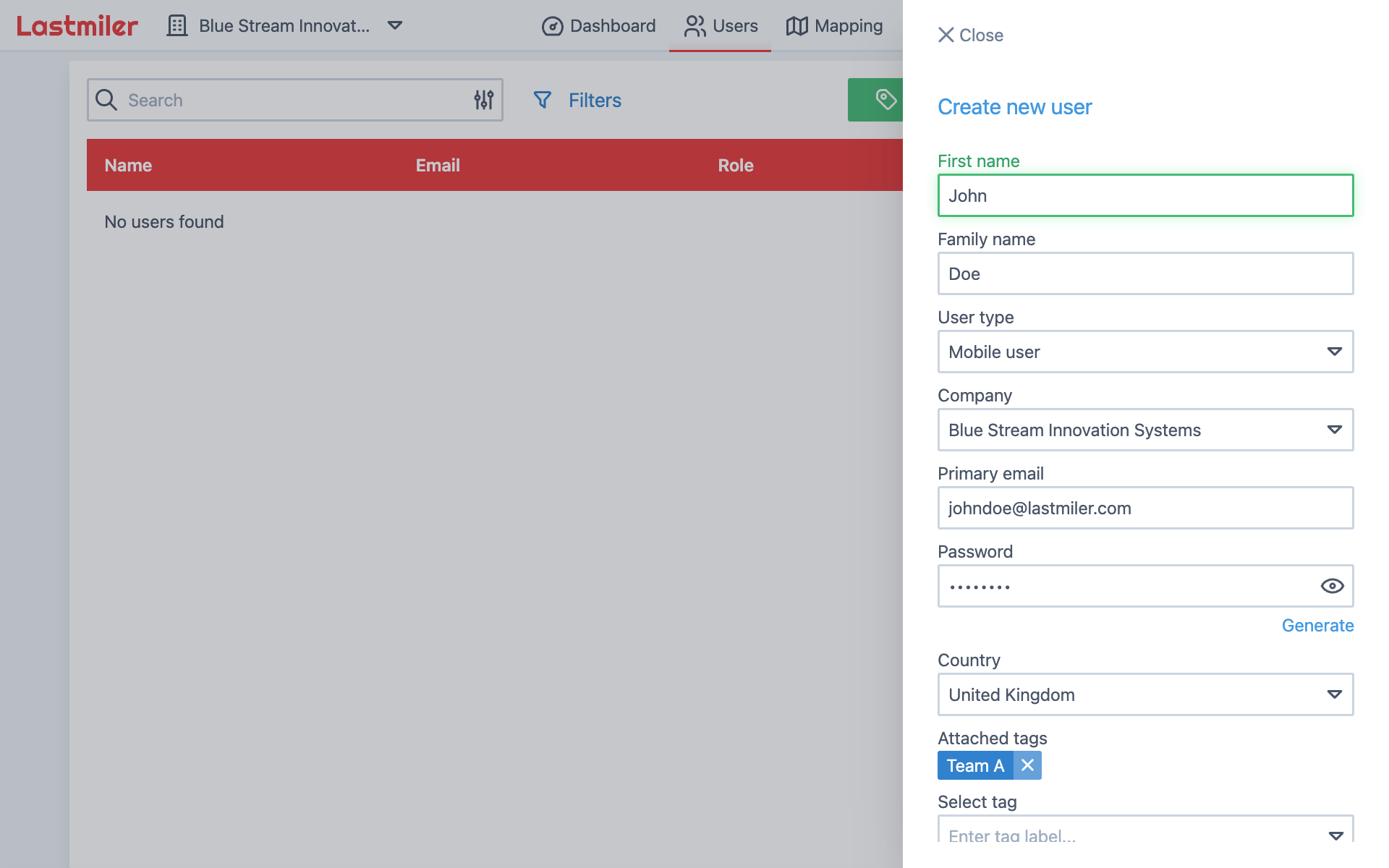This screenshot has height=868, width=1389.
Task: Click the Family name field
Action: click(x=1145, y=273)
